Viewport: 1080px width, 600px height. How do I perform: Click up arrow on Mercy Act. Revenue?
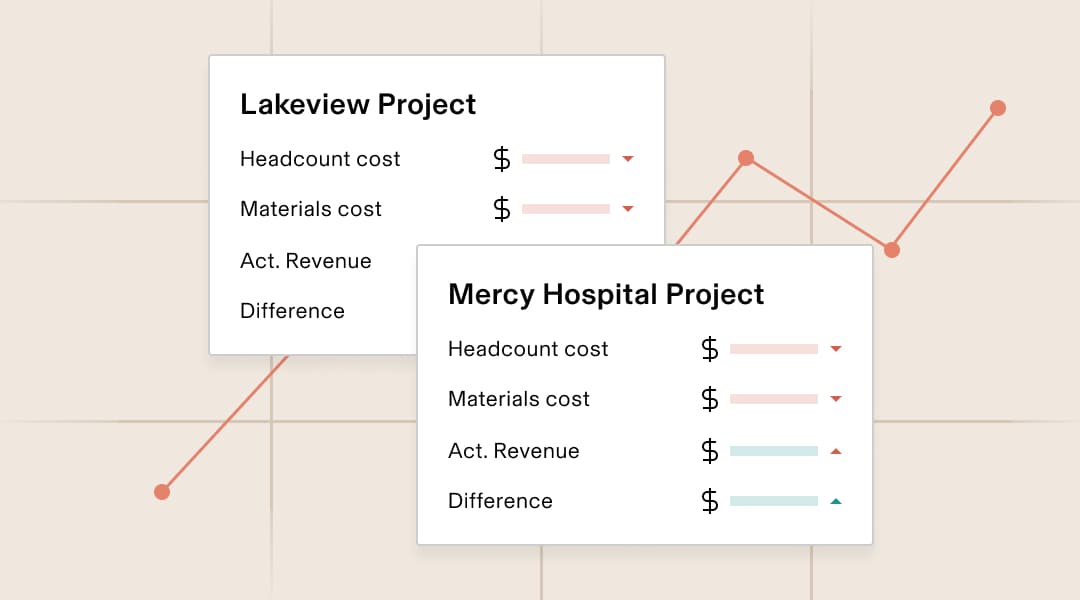pyautogui.click(x=837, y=451)
